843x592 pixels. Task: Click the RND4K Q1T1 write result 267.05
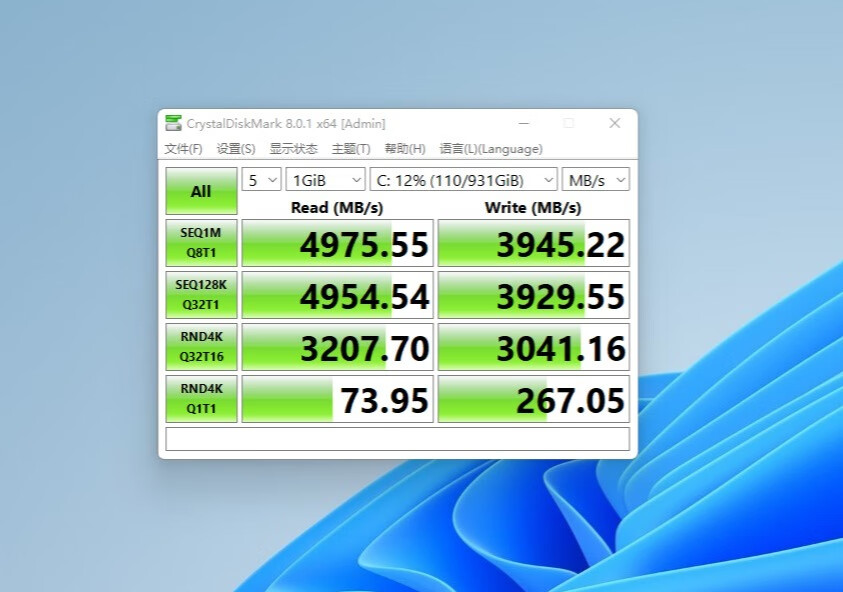533,398
